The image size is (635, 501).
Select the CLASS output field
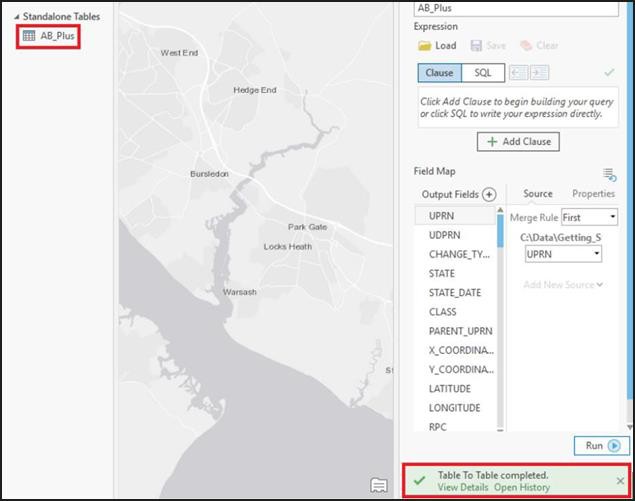pos(455,312)
